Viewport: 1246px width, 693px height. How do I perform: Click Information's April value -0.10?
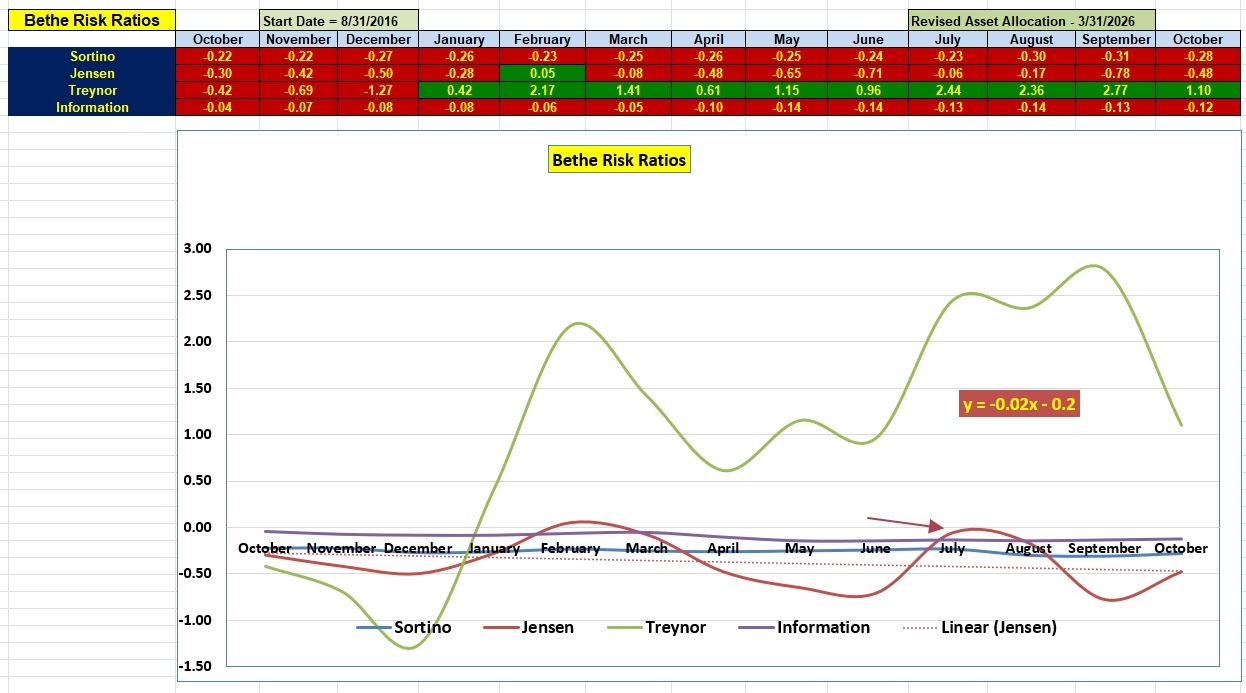point(709,107)
